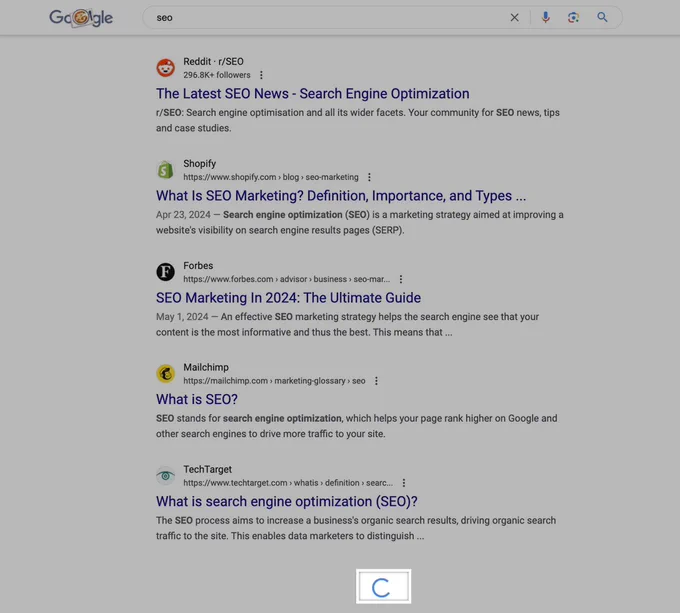Click the Mailchimp favicon
This screenshot has width=680, height=613.
point(166,374)
